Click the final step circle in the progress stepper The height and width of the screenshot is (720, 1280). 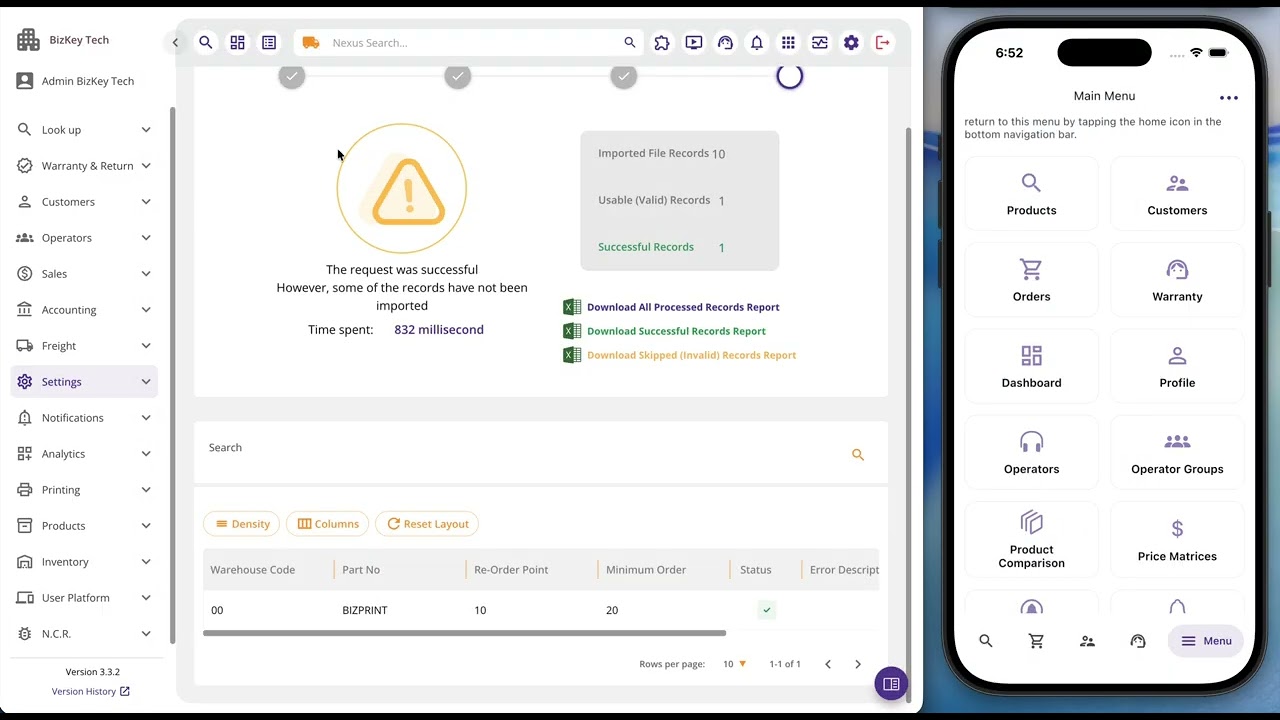point(789,76)
